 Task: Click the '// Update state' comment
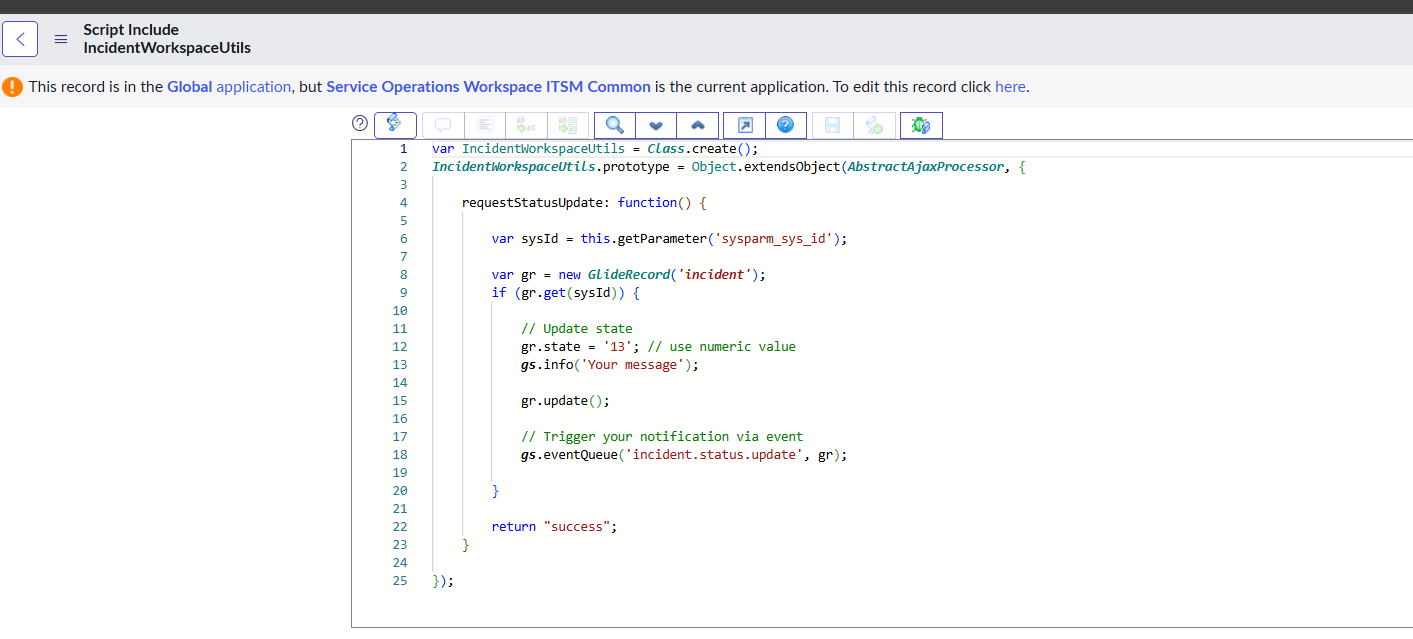pos(577,328)
